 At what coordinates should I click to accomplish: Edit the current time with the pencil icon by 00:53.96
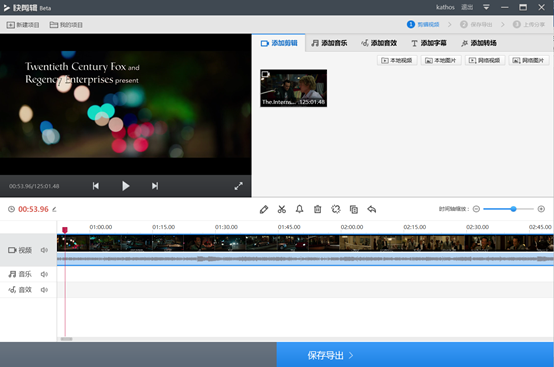point(54,209)
